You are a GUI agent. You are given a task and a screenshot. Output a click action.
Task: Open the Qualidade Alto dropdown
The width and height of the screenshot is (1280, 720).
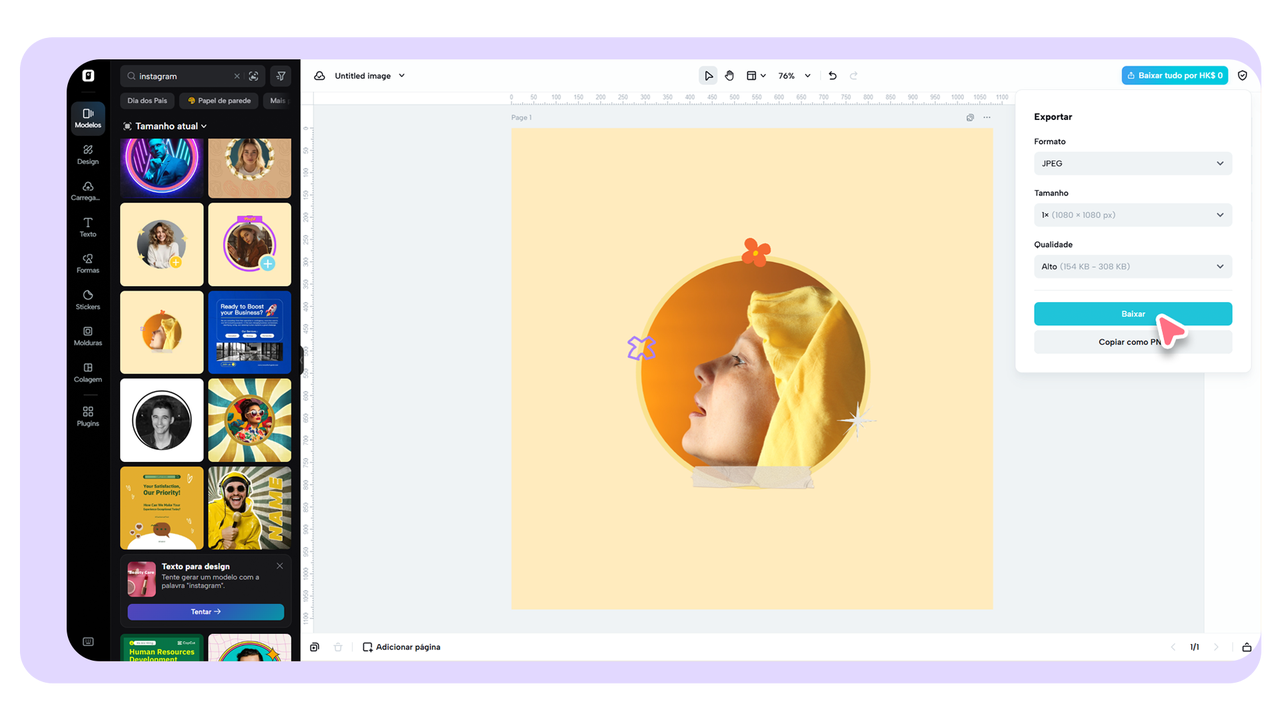point(1133,266)
